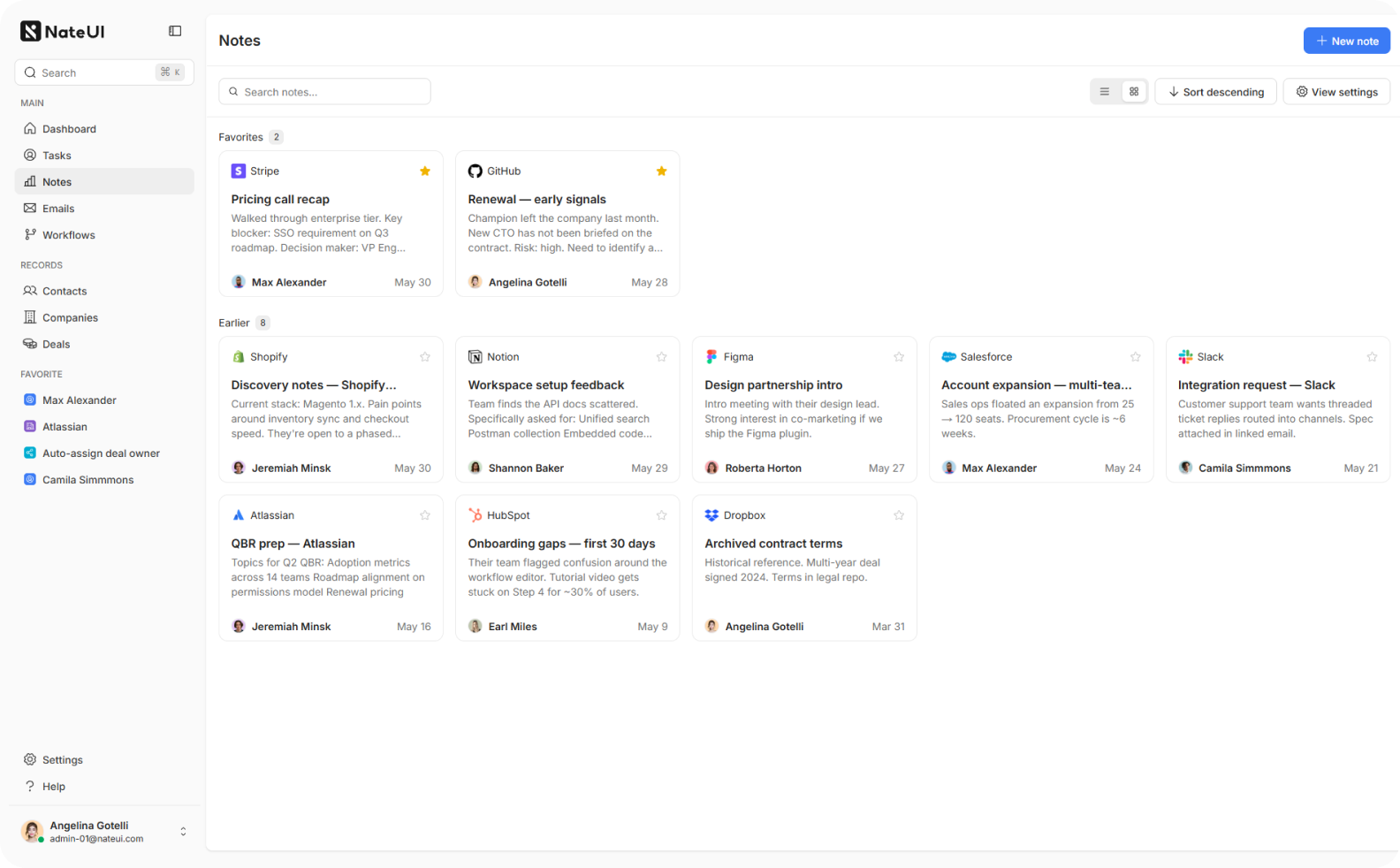Click the GitHub logo on Renewal note

point(476,171)
